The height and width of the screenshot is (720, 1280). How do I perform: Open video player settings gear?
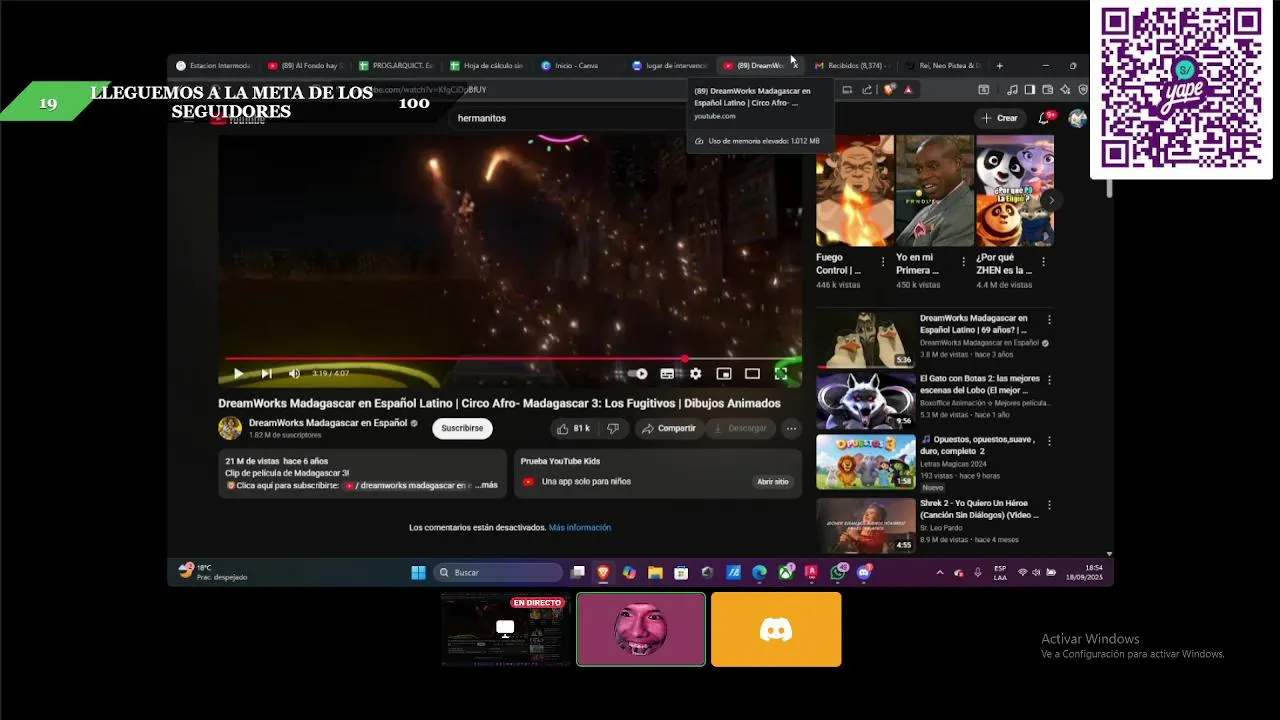point(695,374)
